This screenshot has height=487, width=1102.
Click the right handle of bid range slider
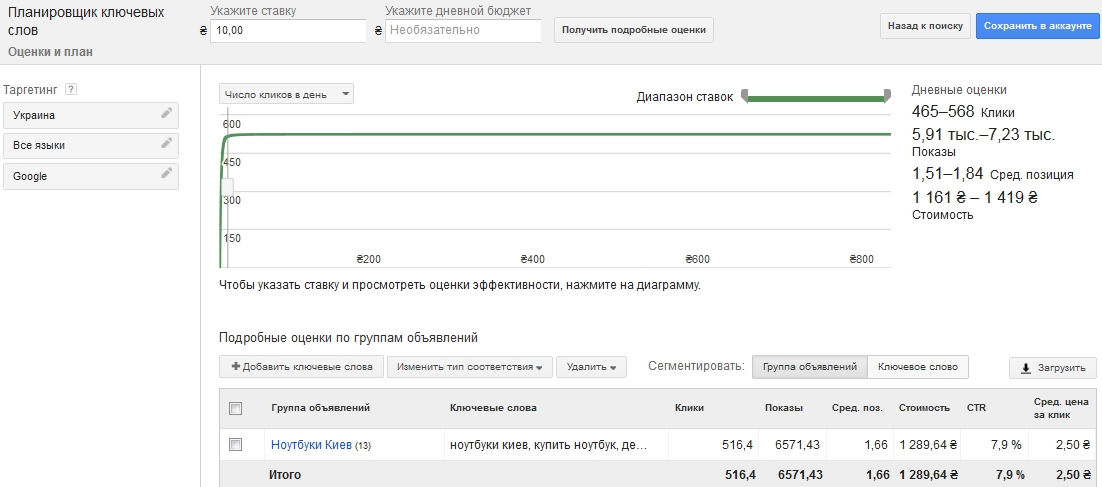pos(887,96)
